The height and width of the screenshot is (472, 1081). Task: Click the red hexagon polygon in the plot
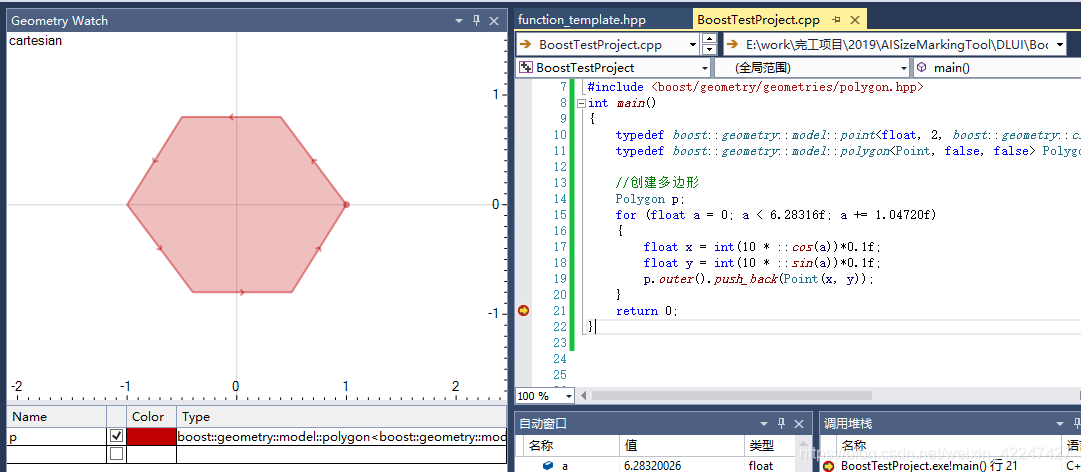point(236,205)
